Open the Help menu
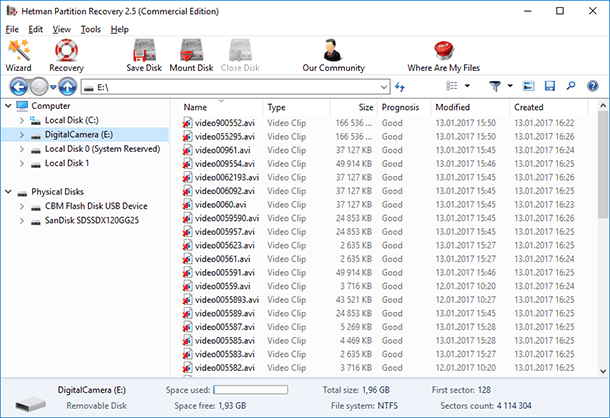The width and height of the screenshot is (610, 418). click(x=119, y=30)
